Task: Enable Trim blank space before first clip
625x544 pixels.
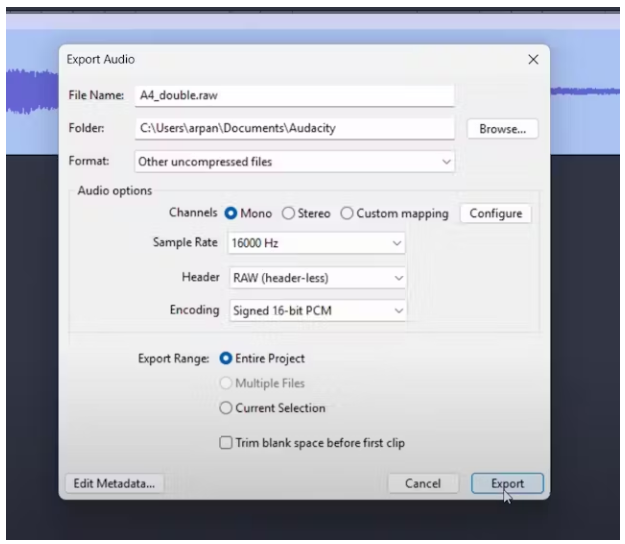Action: [225, 443]
